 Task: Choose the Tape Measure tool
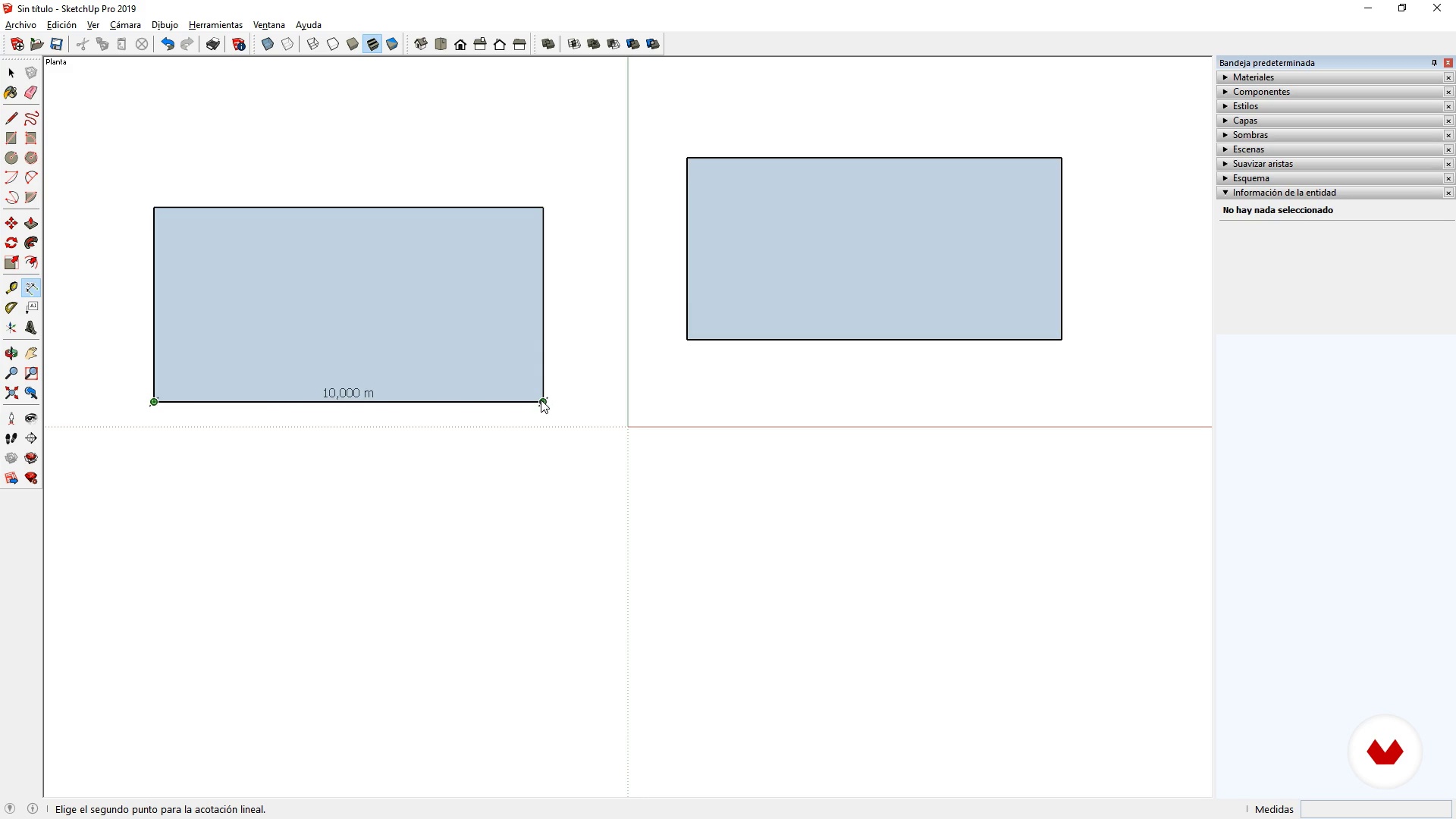pyautogui.click(x=11, y=288)
